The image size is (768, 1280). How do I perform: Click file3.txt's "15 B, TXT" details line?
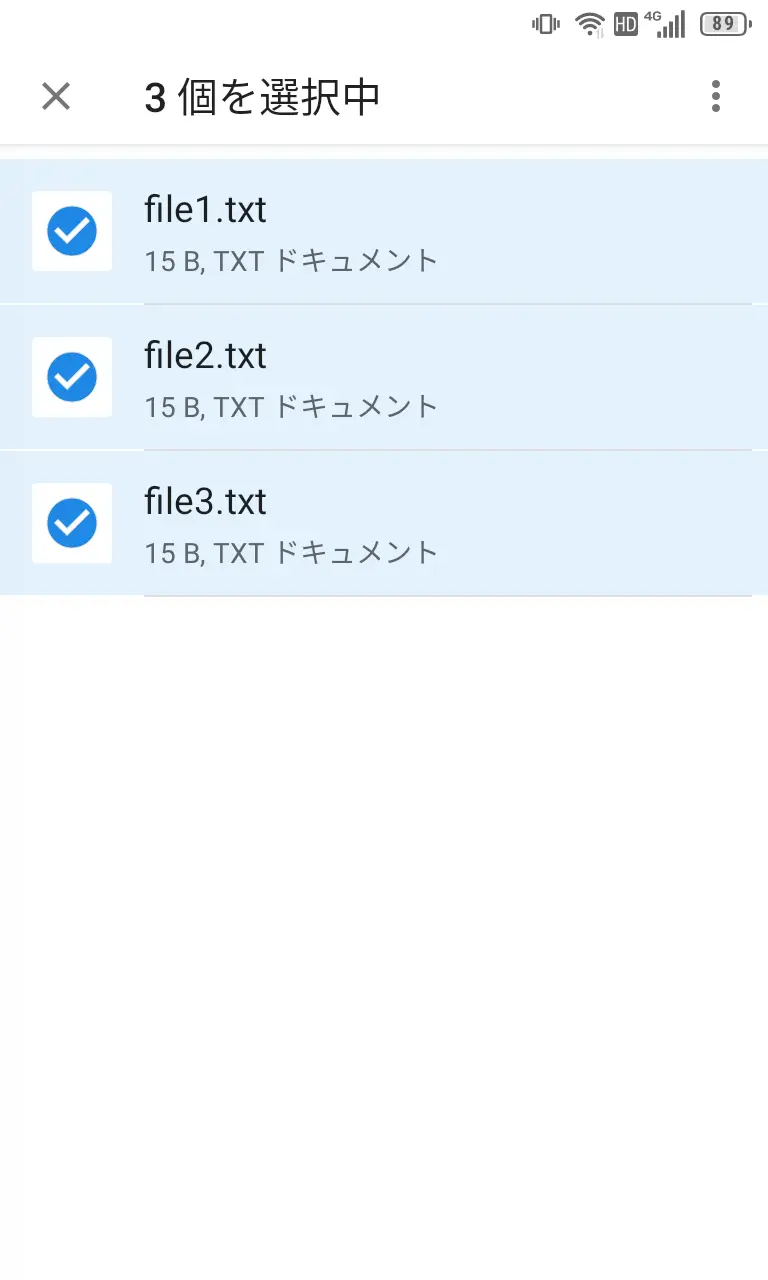point(291,553)
